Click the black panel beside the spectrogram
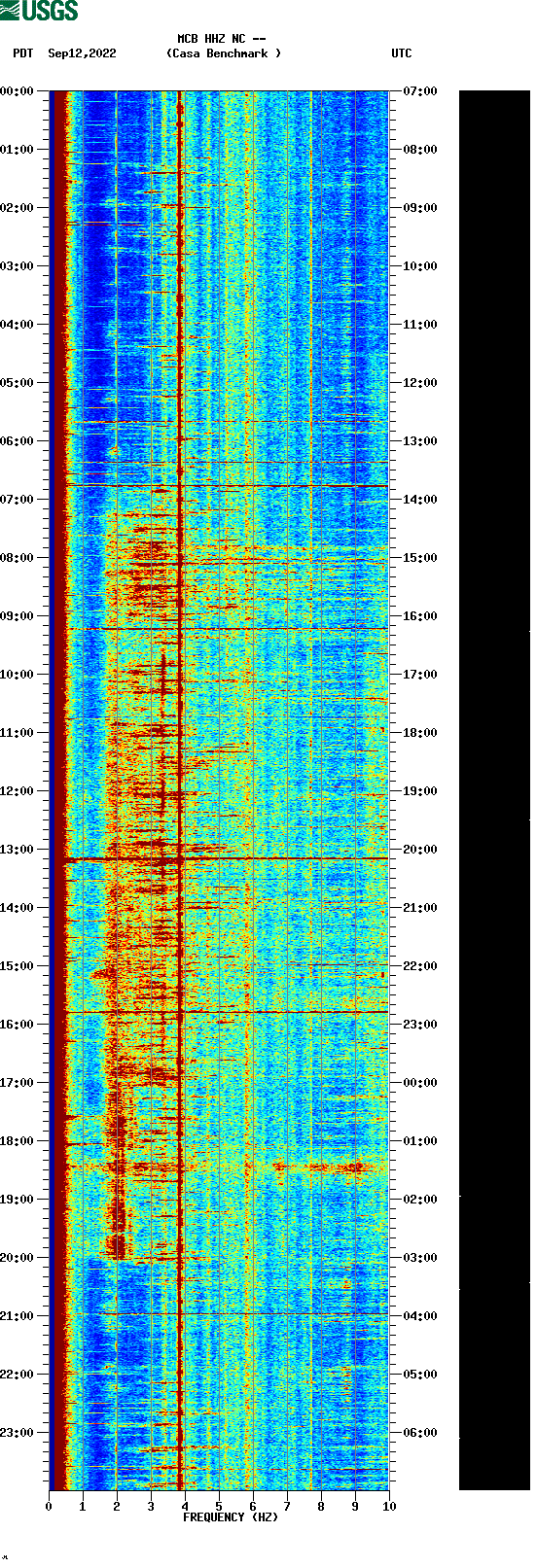This screenshot has height=1568, width=537. pyautogui.click(x=494, y=790)
